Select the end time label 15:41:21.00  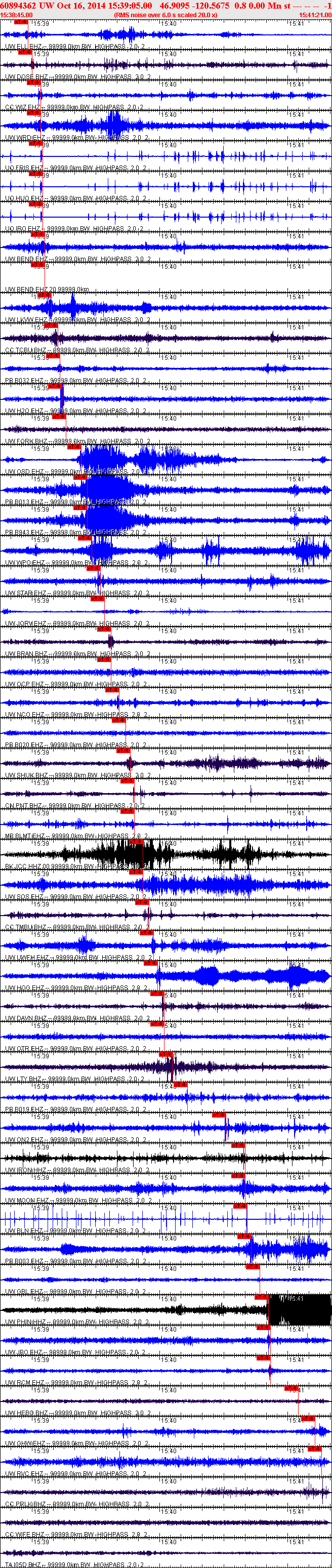click(314, 15)
